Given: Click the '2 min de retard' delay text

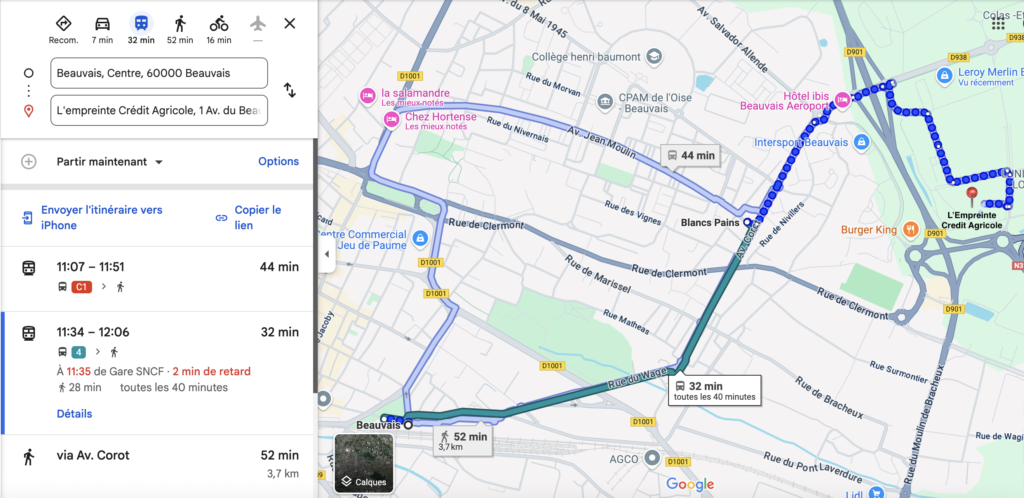Looking at the screenshot, I should coord(212,371).
